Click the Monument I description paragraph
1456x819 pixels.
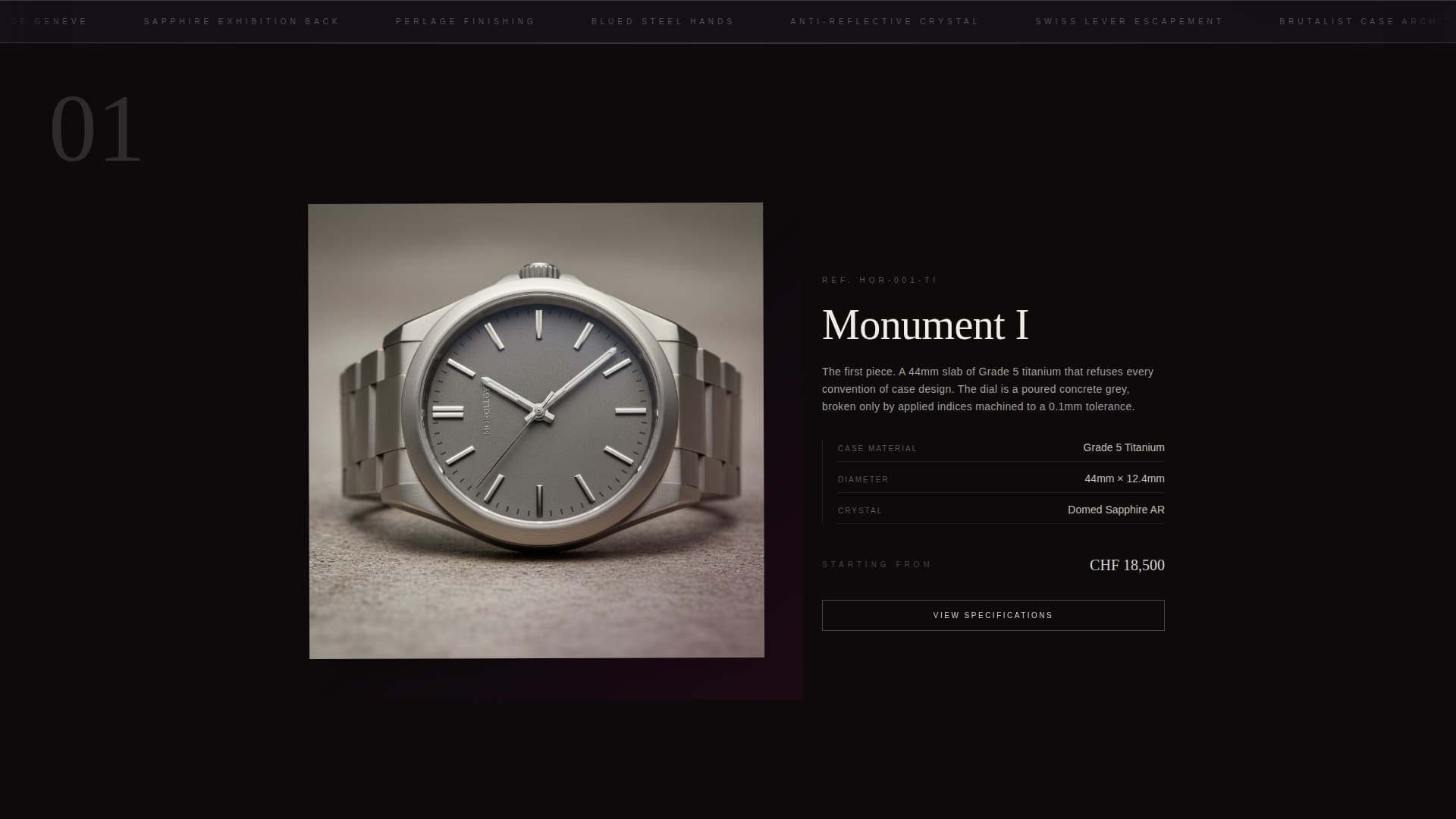(x=988, y=389)
